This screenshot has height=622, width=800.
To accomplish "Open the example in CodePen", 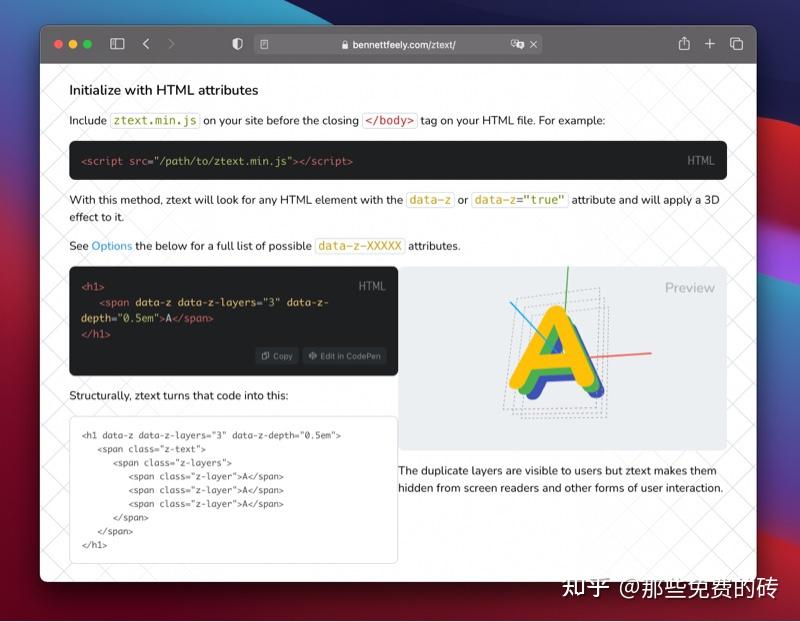I will 344,356.
